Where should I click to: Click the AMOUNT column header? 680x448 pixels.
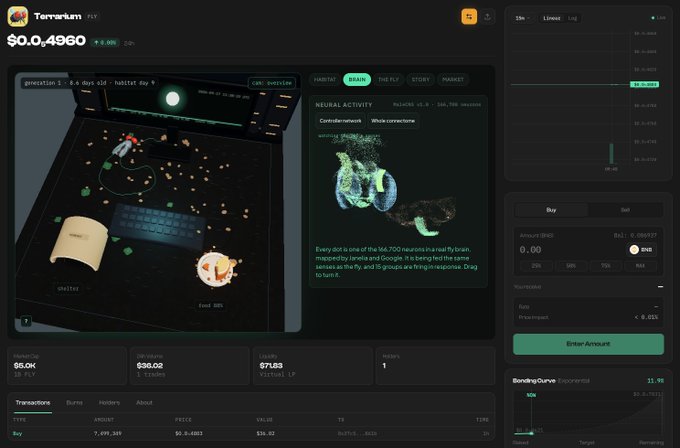(x=104, y=420)
